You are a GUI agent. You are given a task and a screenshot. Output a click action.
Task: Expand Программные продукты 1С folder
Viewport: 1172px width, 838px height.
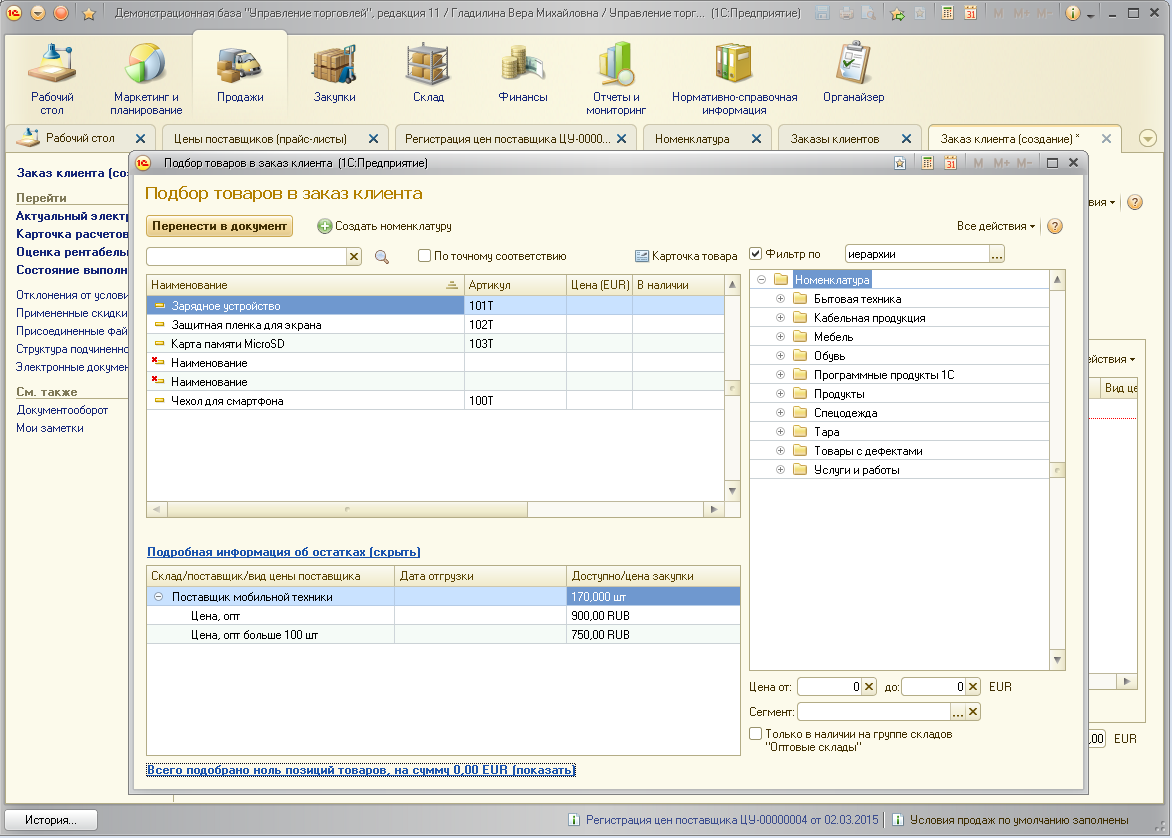(780, 375)
